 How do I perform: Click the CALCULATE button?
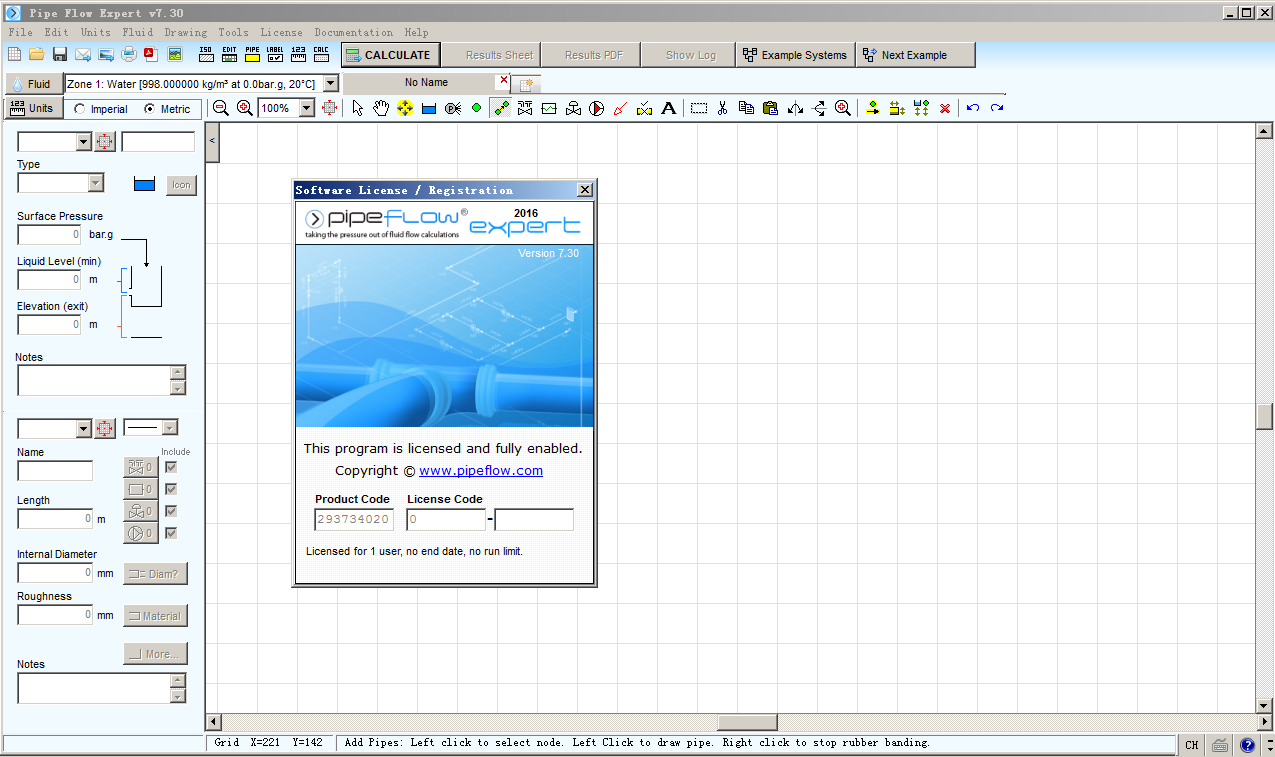(391, 55)
